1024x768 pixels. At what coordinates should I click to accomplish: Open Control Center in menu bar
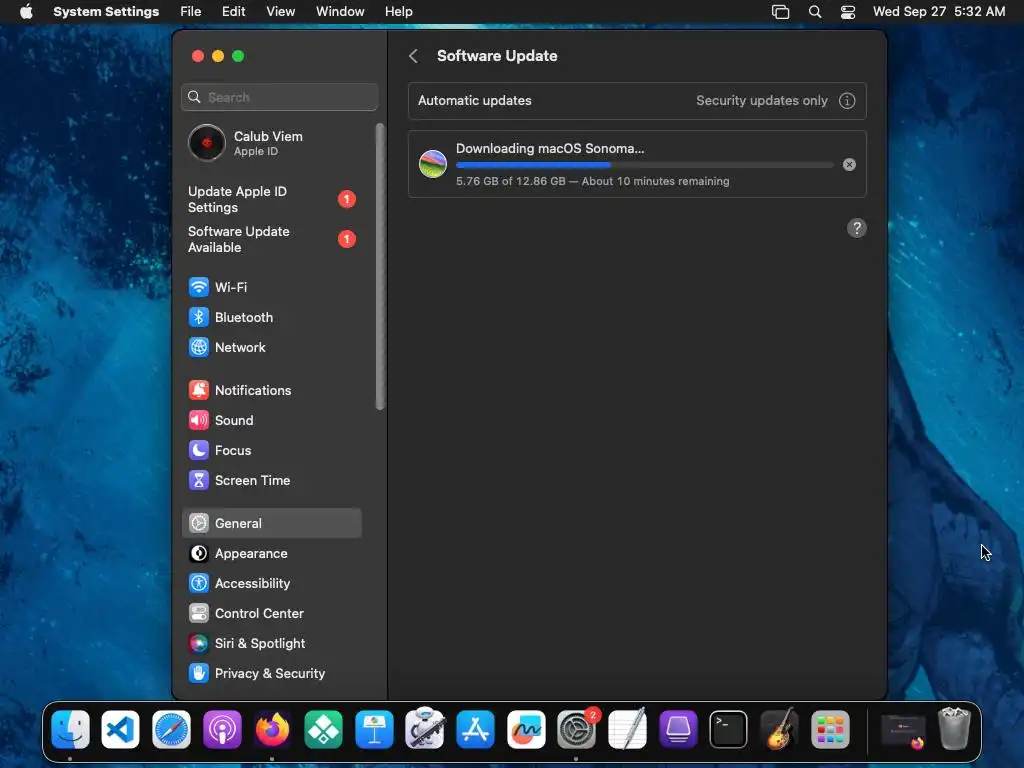[x=848, y=12]
